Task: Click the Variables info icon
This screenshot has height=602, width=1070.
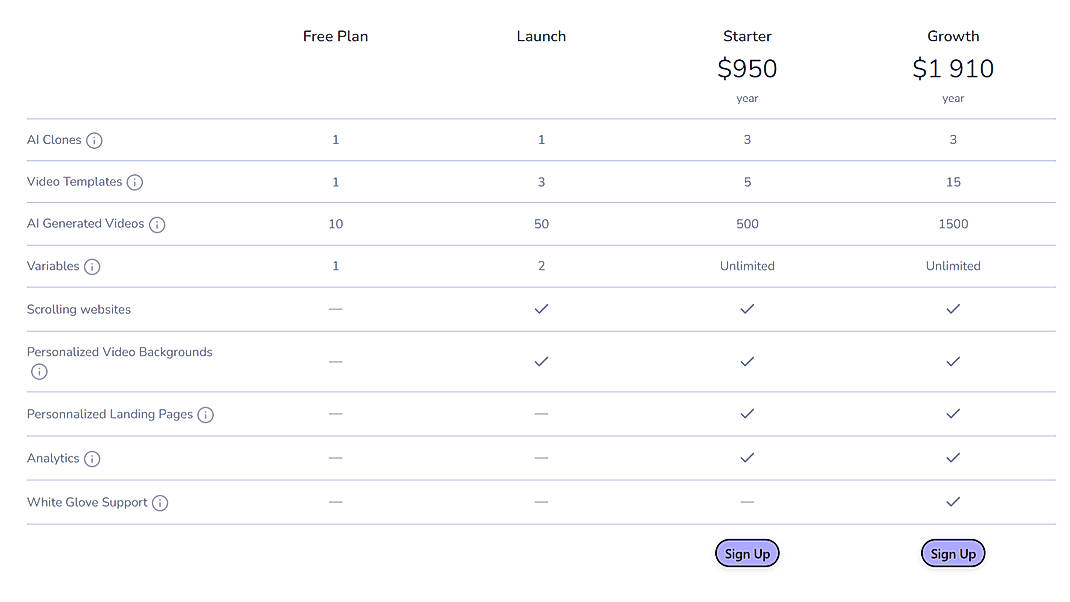Action: [92, 266]
